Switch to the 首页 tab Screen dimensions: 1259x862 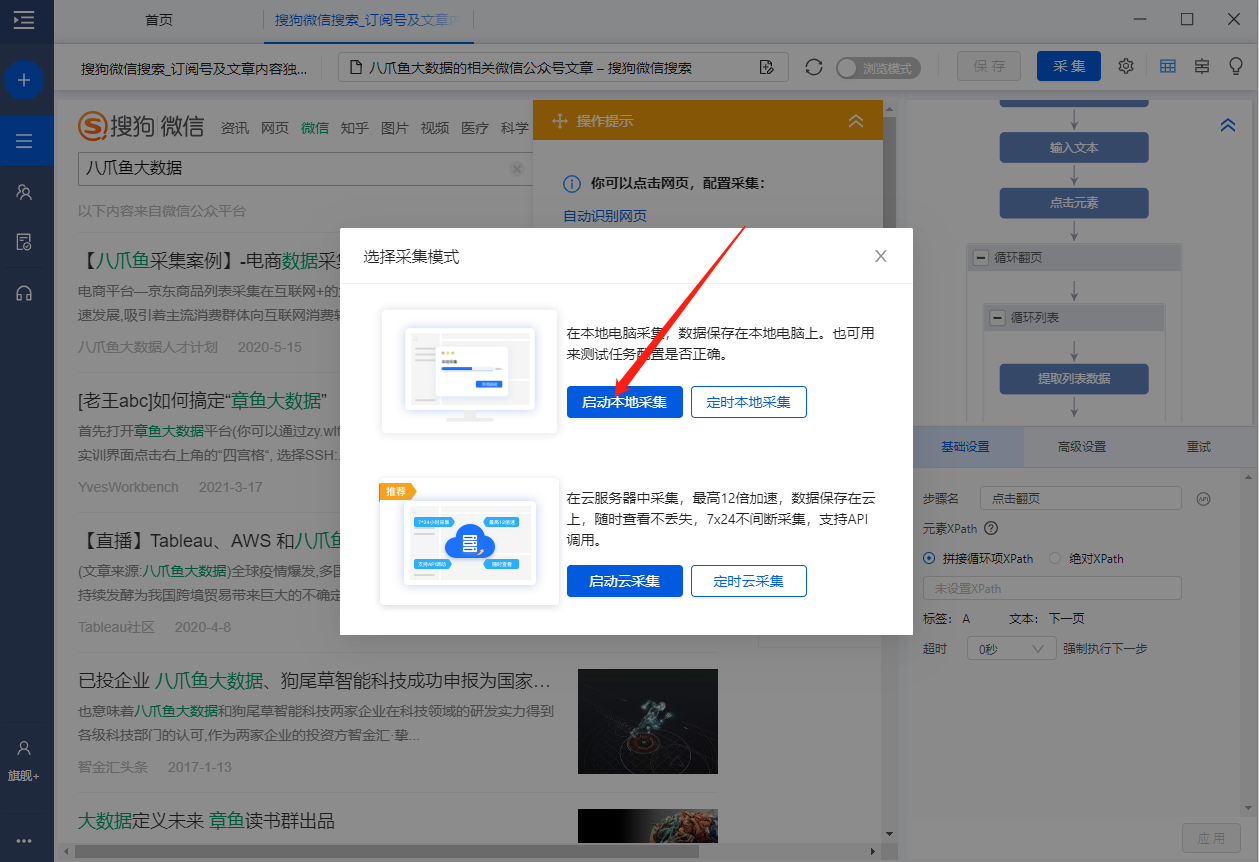[159, 20]
